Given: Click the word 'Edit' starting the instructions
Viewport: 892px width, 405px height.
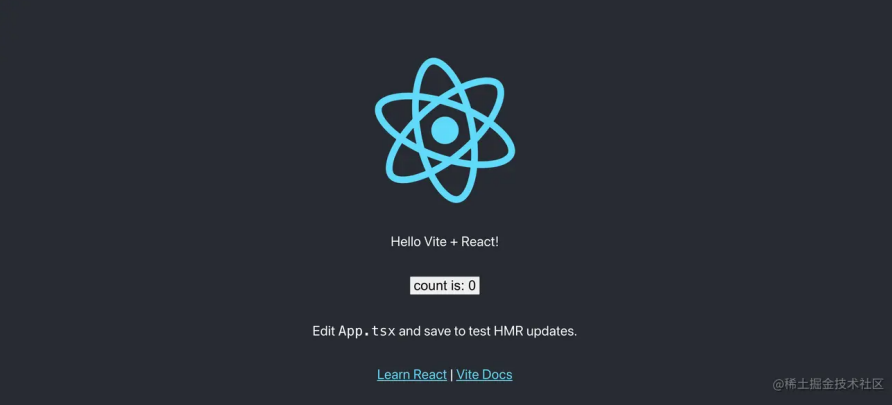Looking at the screenshot, I should pos(324,331).
